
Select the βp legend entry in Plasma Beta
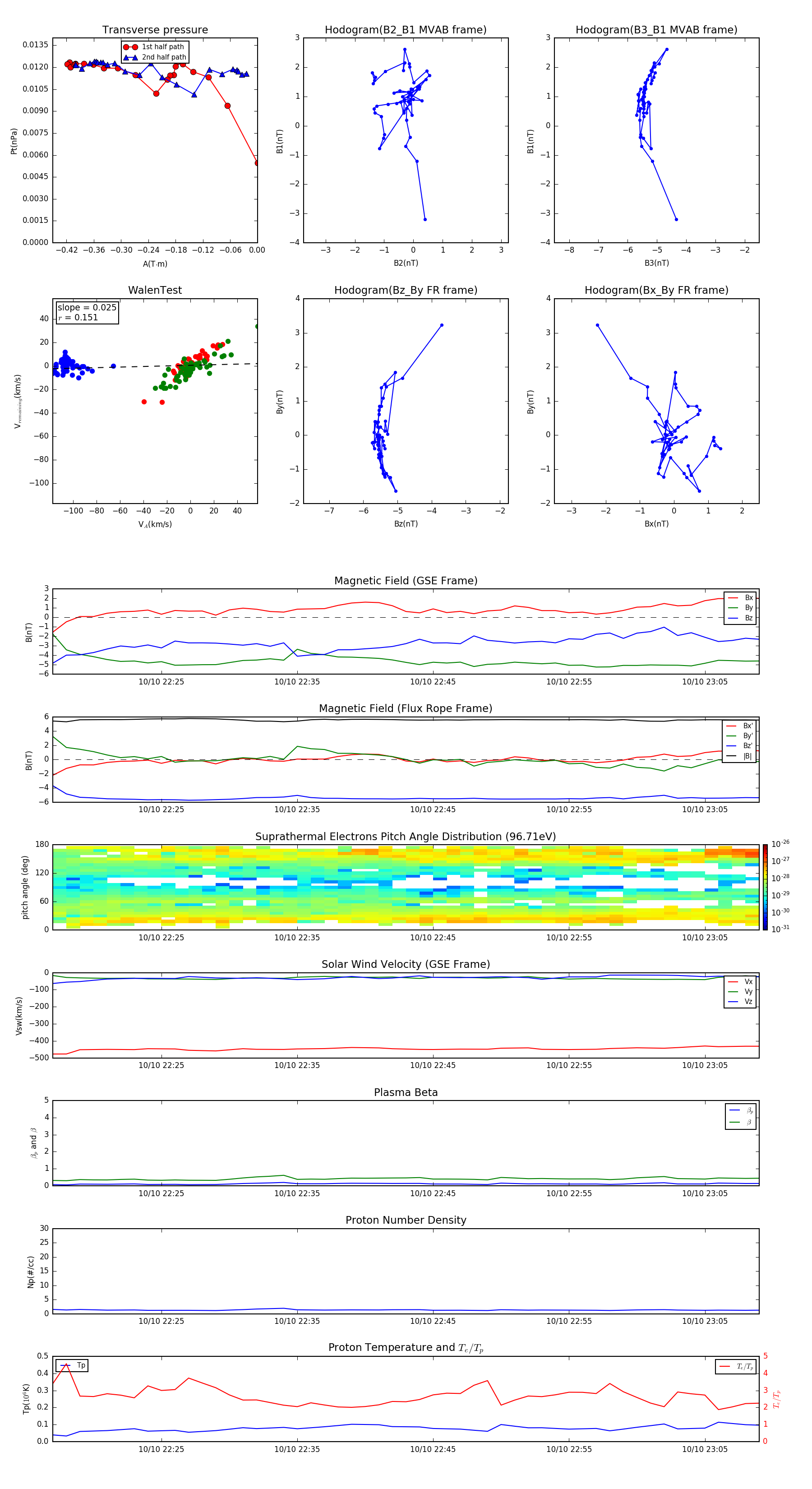point(741,1110)
